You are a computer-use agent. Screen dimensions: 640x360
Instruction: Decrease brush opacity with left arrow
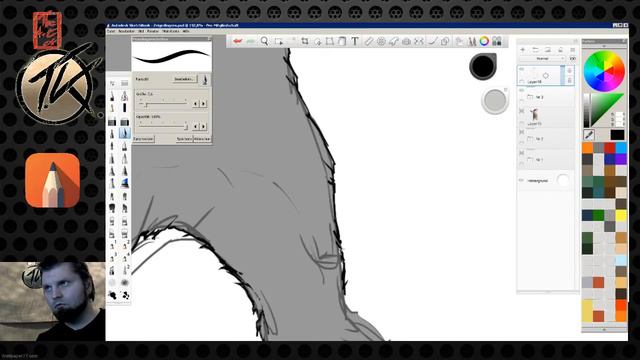click(195, 127)
